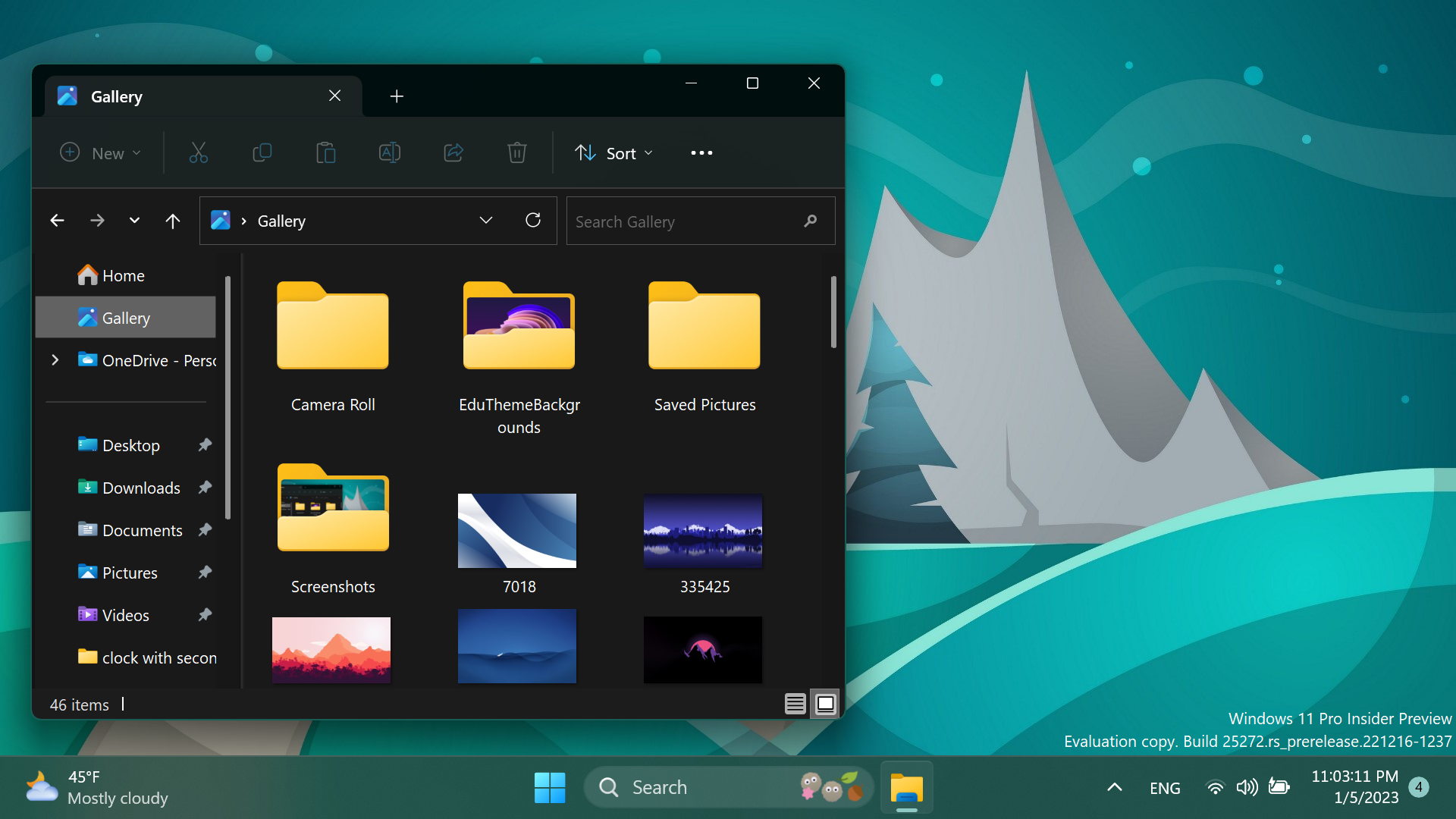Go back using the back arrow
1456x819 pixels.
click(x=57, y=220)
